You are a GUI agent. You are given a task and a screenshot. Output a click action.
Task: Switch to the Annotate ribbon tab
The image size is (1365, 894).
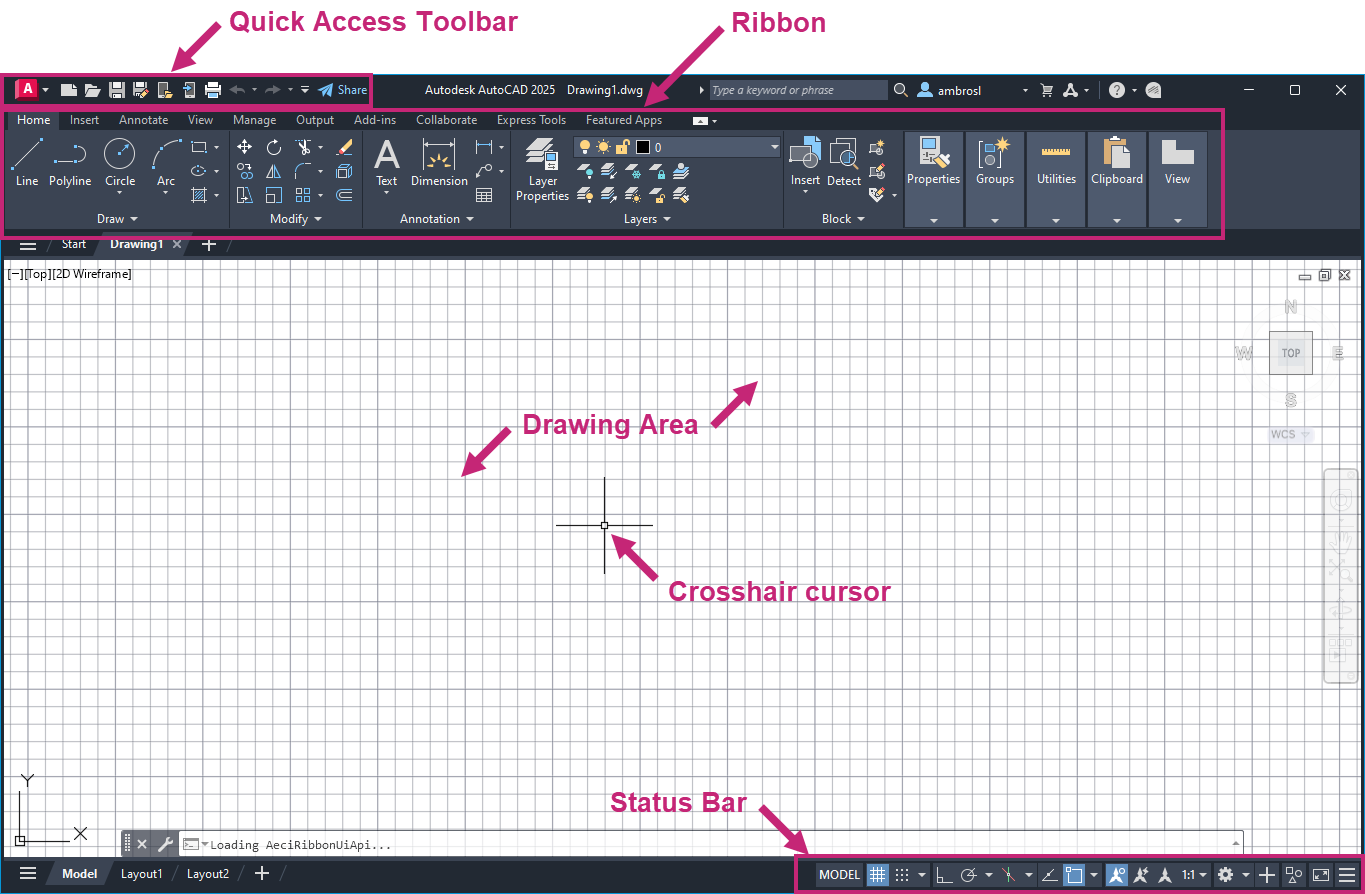144,120
